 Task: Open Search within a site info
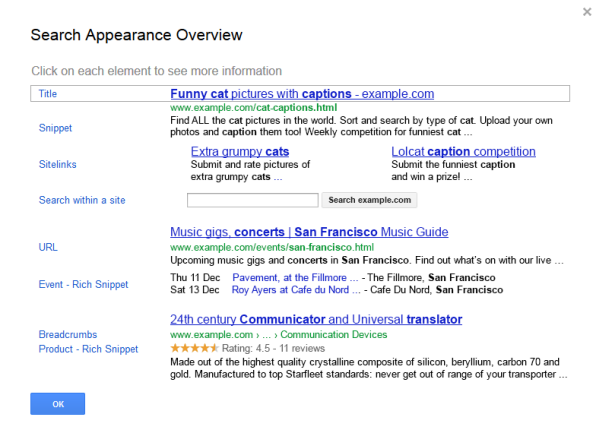coord(82,200)
